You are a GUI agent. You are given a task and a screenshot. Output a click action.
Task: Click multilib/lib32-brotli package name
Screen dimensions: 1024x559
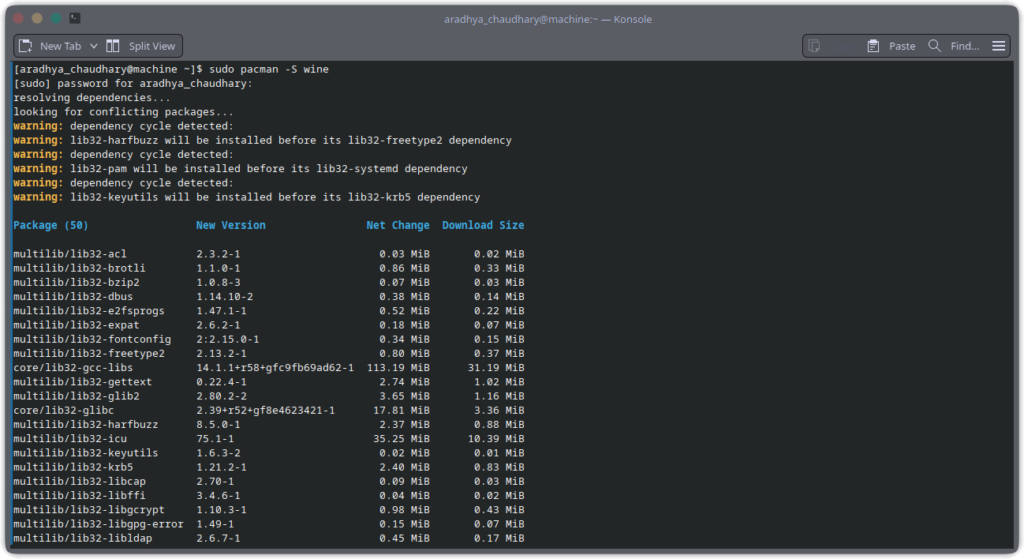[x=79, y=268]
